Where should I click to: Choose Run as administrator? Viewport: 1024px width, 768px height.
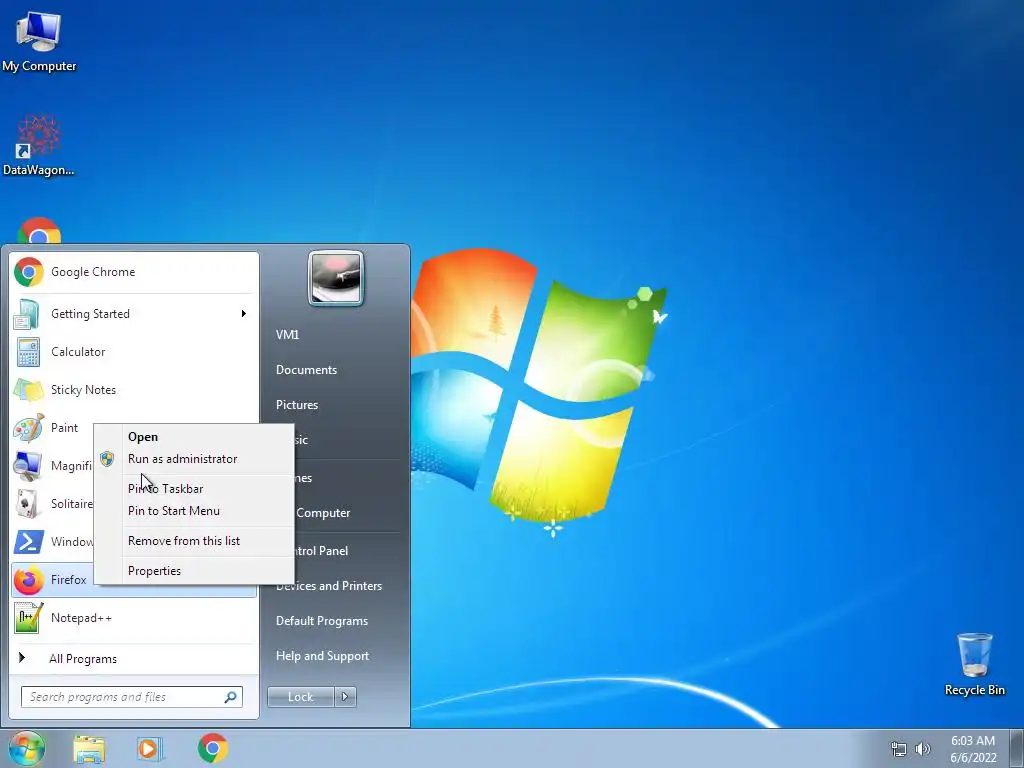(194, 459)
